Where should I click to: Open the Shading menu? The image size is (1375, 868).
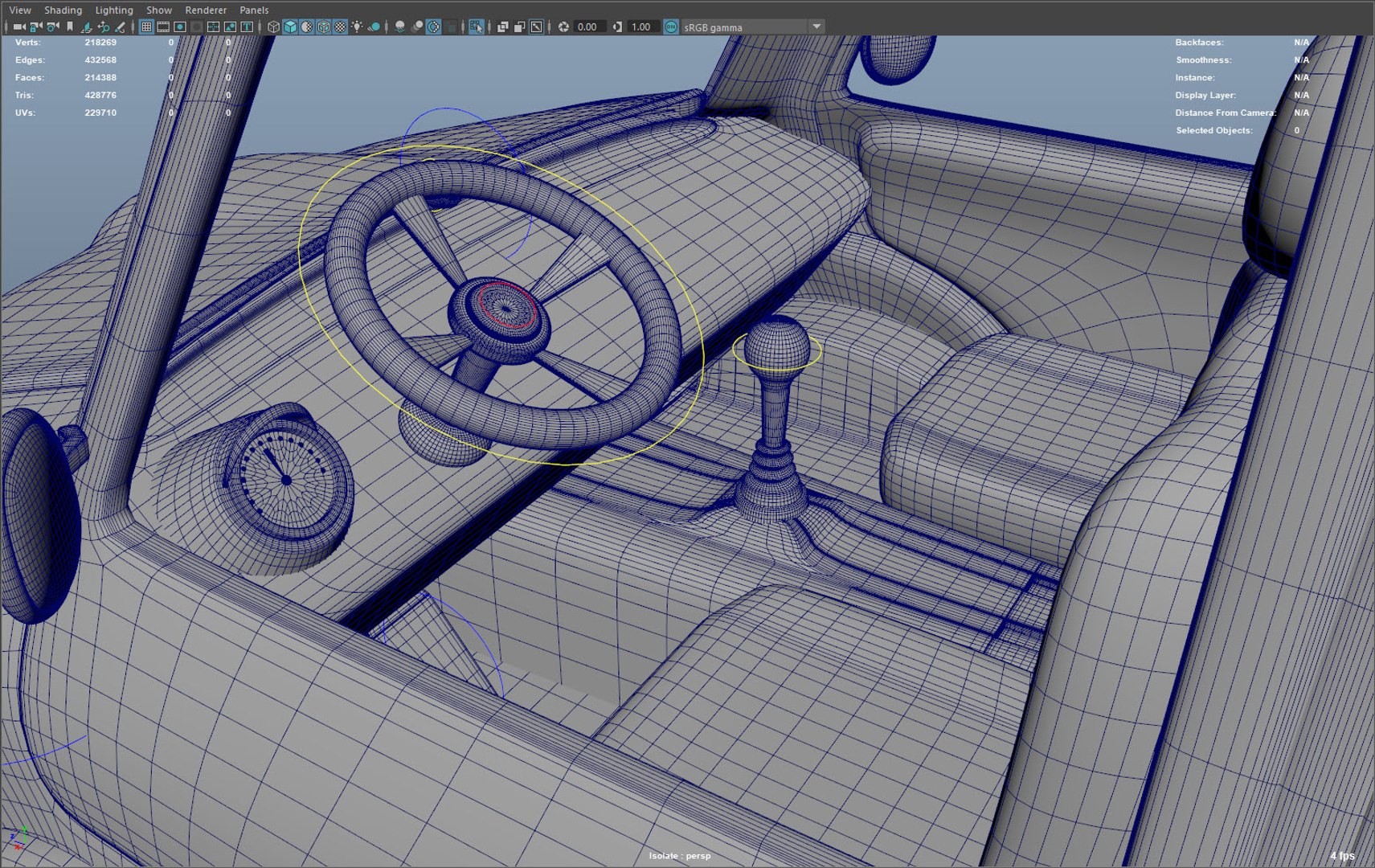pyautogui.click(x=63, y=10)
